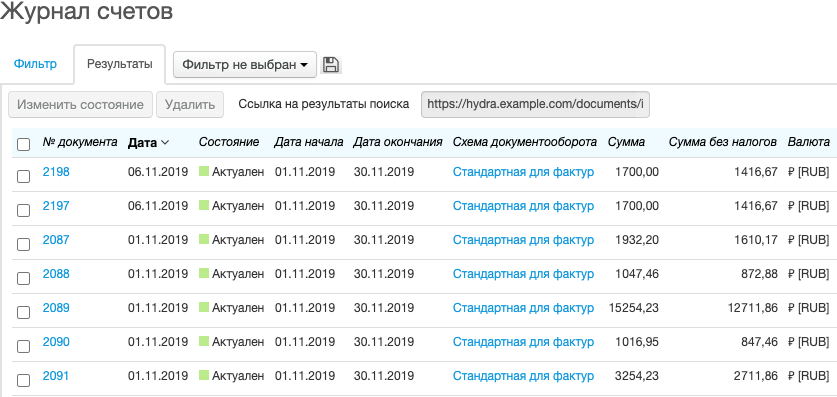Open Стандартная для фактур link in row 2091

click(x=523, y=376)
